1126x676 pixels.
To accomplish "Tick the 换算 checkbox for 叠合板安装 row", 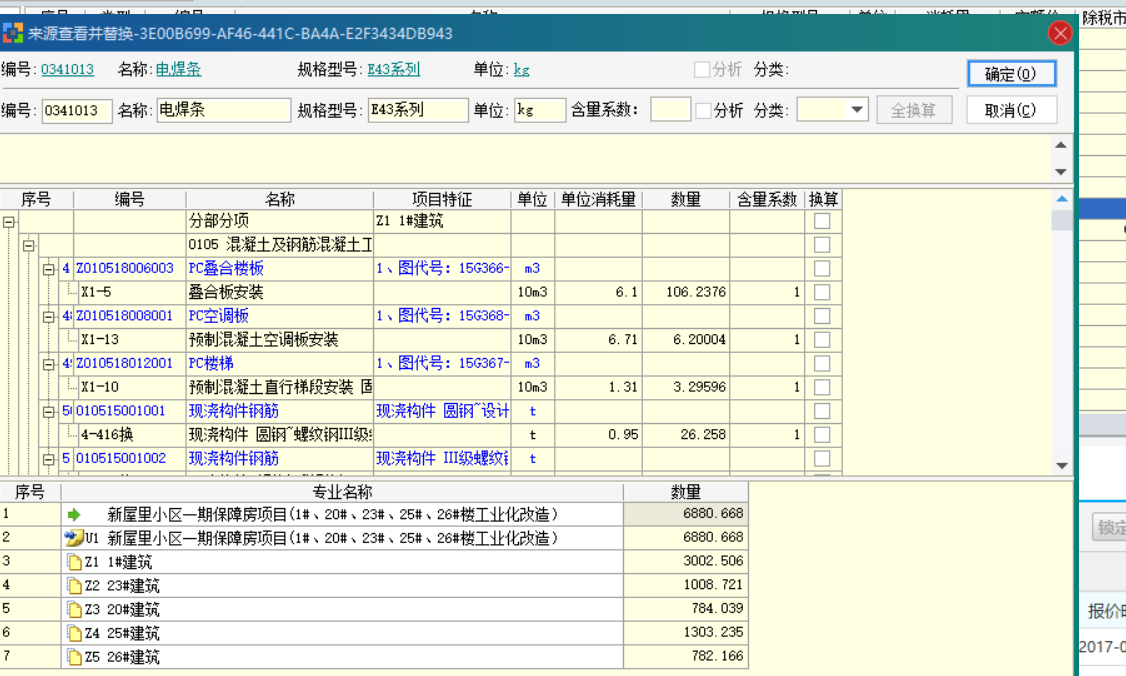I will 822,292.
